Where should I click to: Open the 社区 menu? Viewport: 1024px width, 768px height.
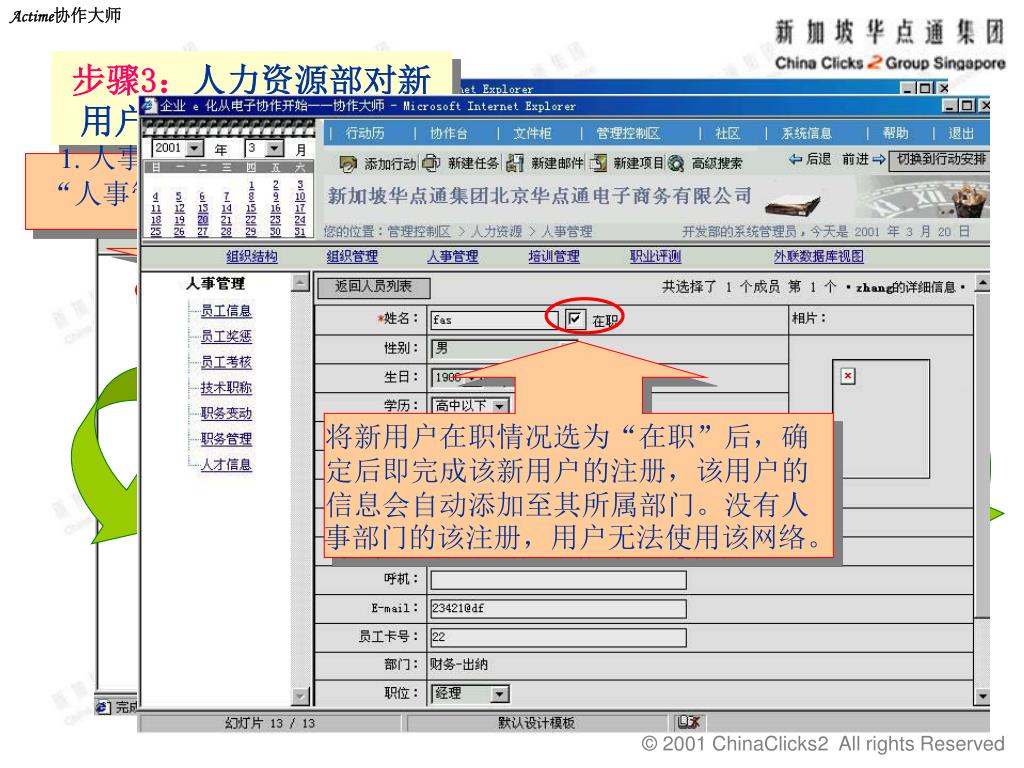728,133
